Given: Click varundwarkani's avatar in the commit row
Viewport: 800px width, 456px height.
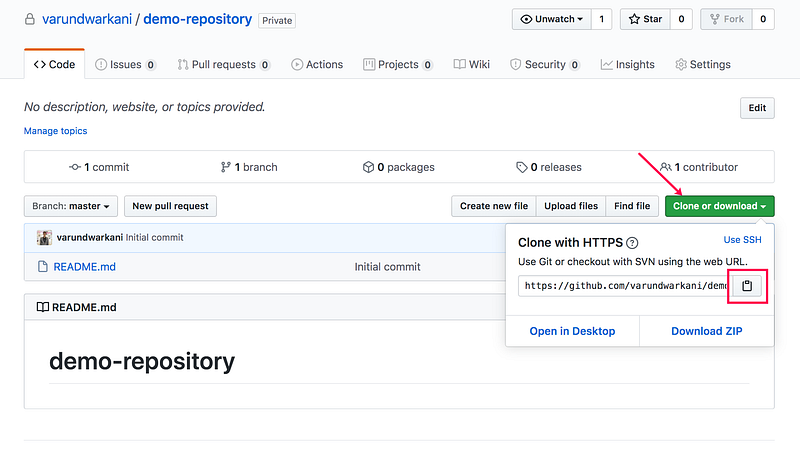Looking at the screenshot, I should (44, 237).
